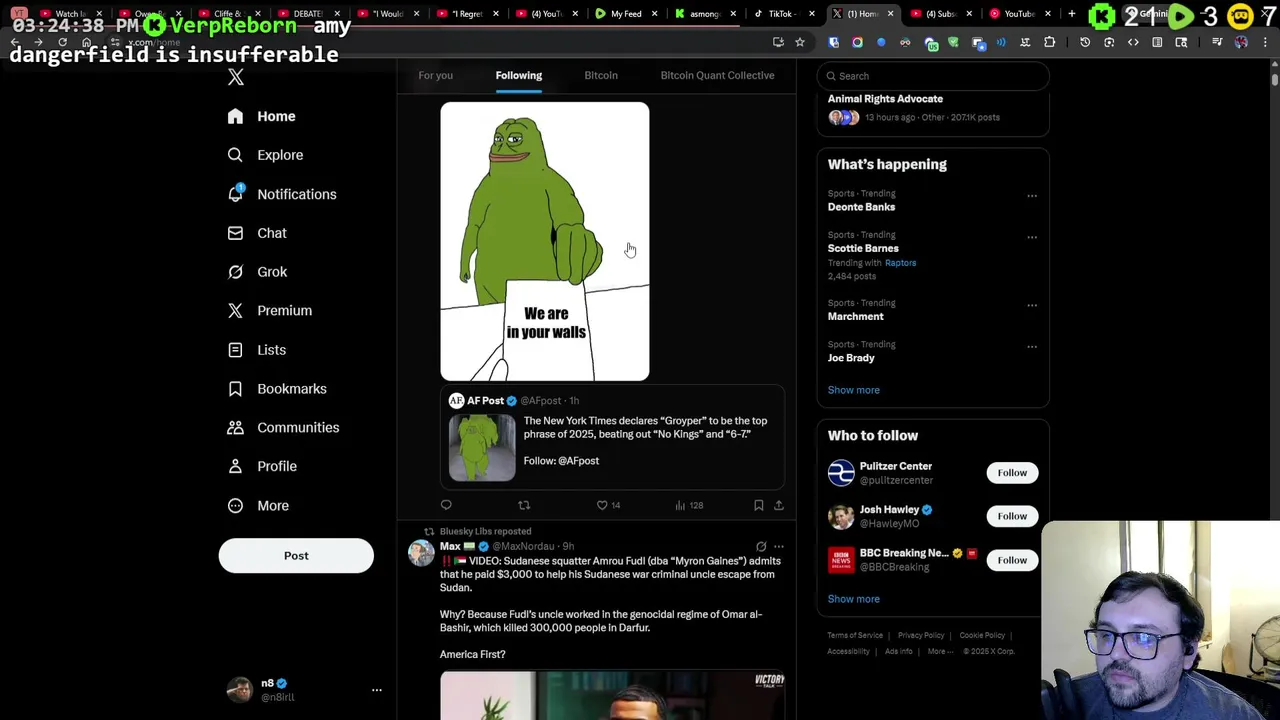Click the Grok icon on Max's post
The width and height of the screenshot is (1280, 720).
(x=761, y=547)
